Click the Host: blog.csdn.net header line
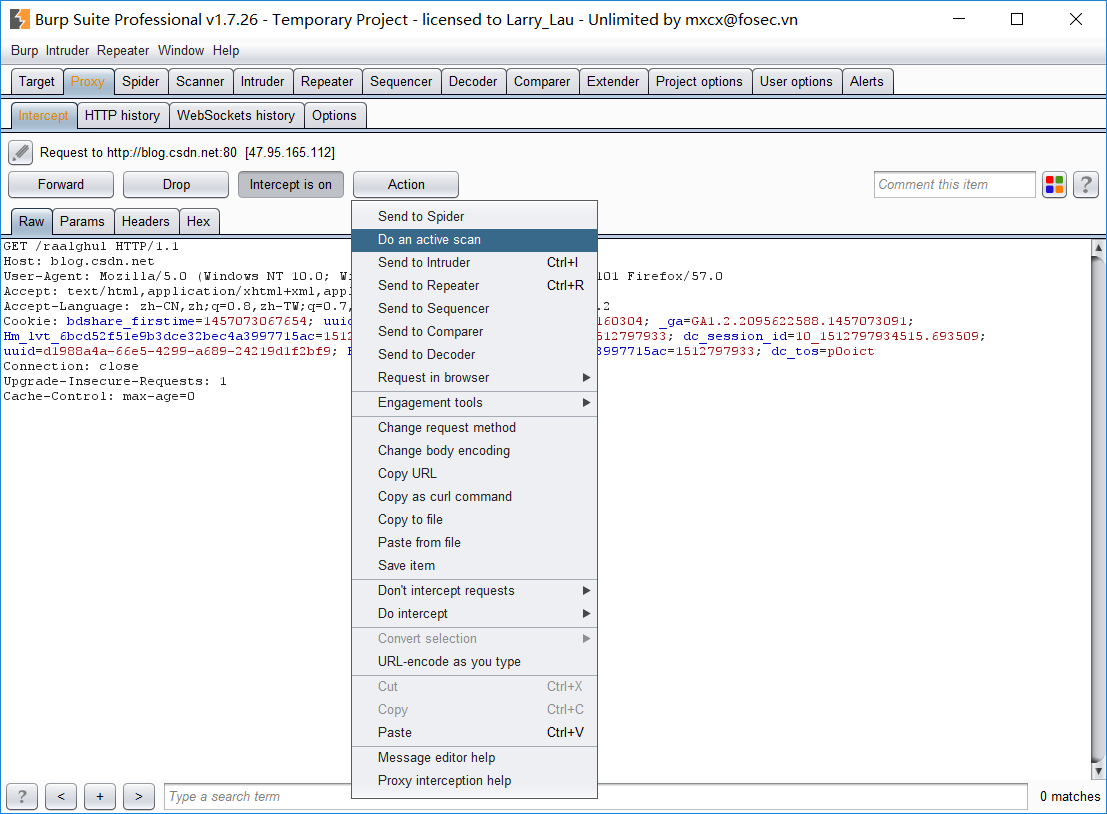Image resolution: width=1107 pixels, height=814 pixels. click(78, 261)
